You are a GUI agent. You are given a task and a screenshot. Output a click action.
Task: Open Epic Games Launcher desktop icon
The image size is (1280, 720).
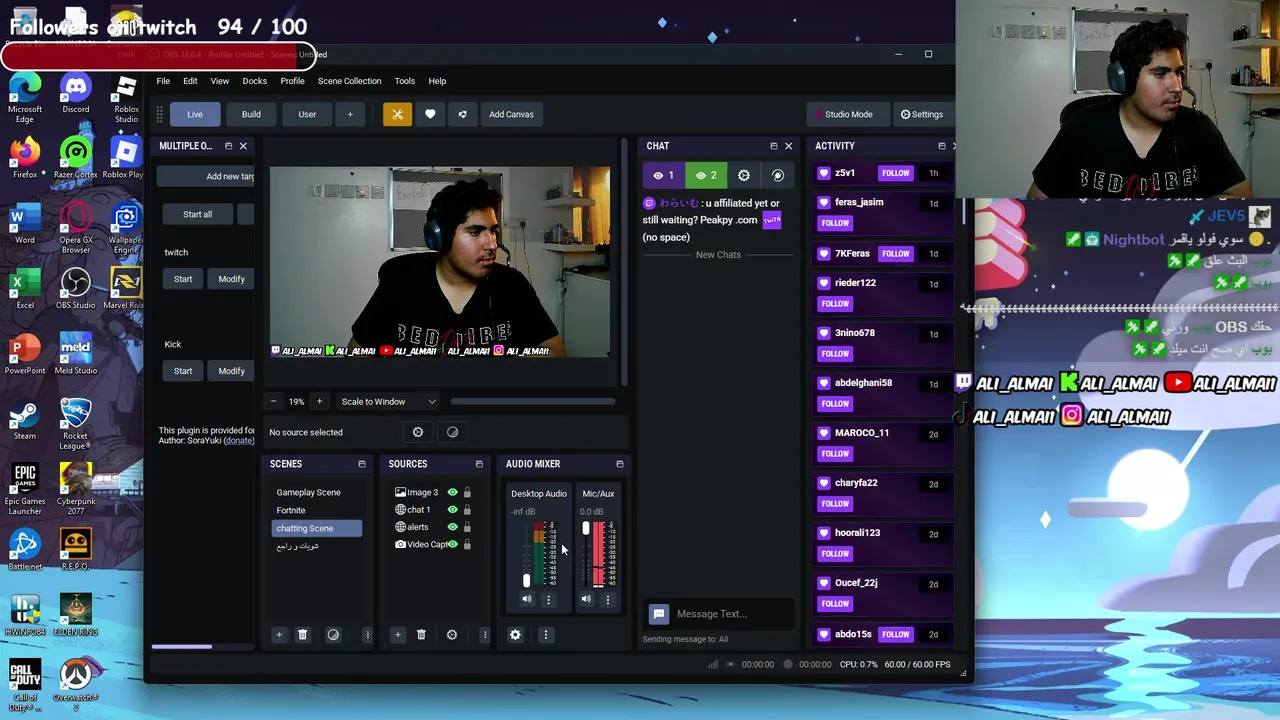25,489
